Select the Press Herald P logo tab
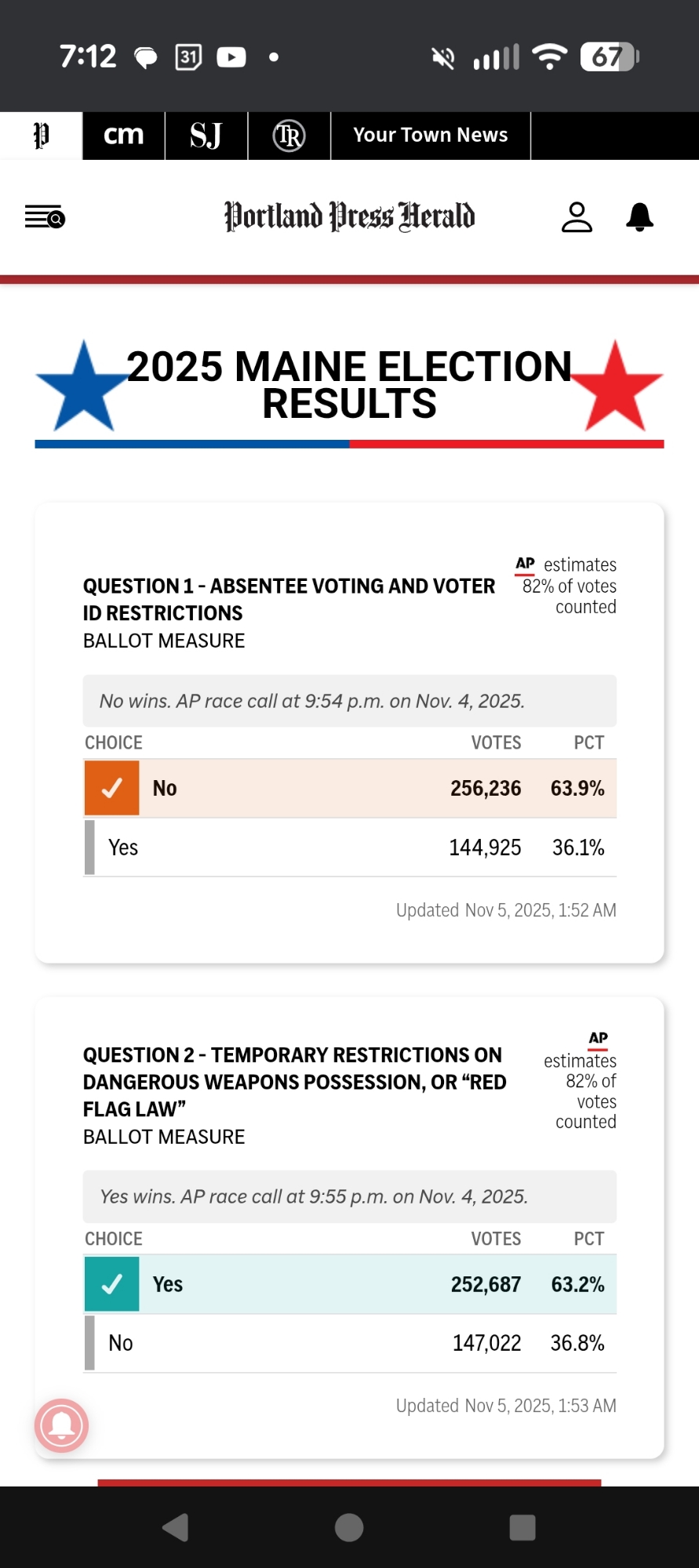 41,136
